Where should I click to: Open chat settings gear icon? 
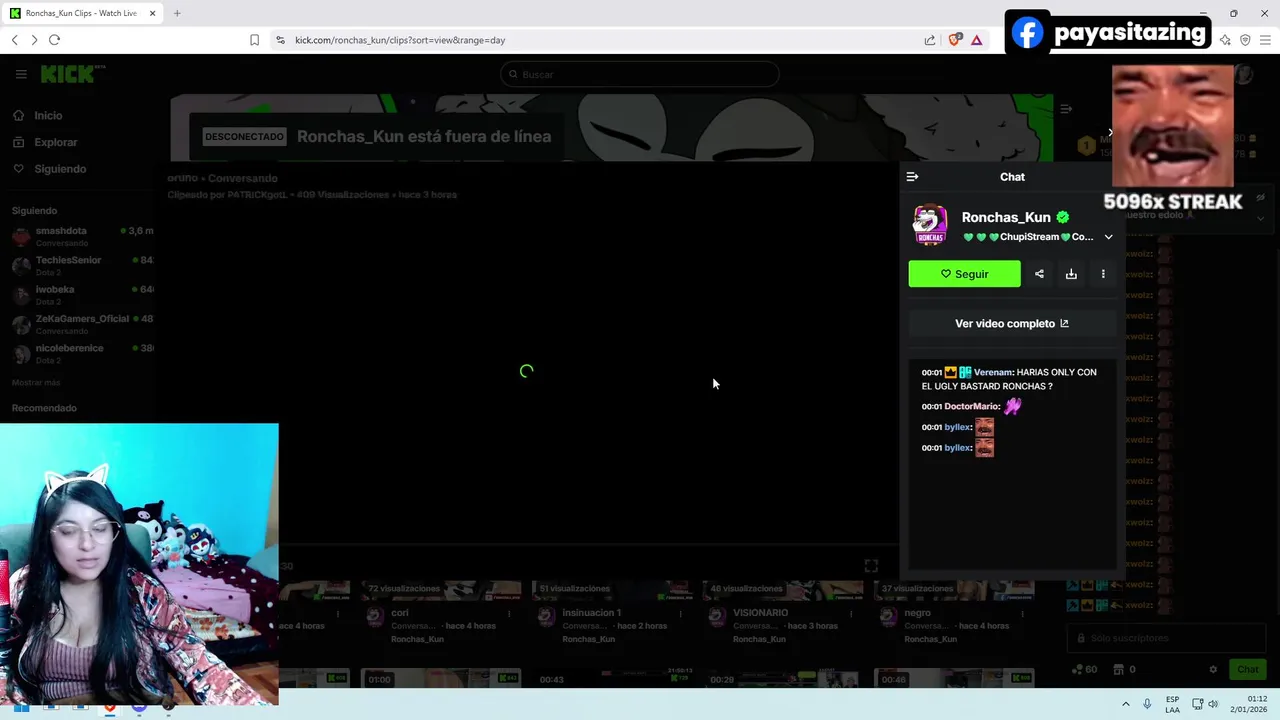tap(1213, 669)
